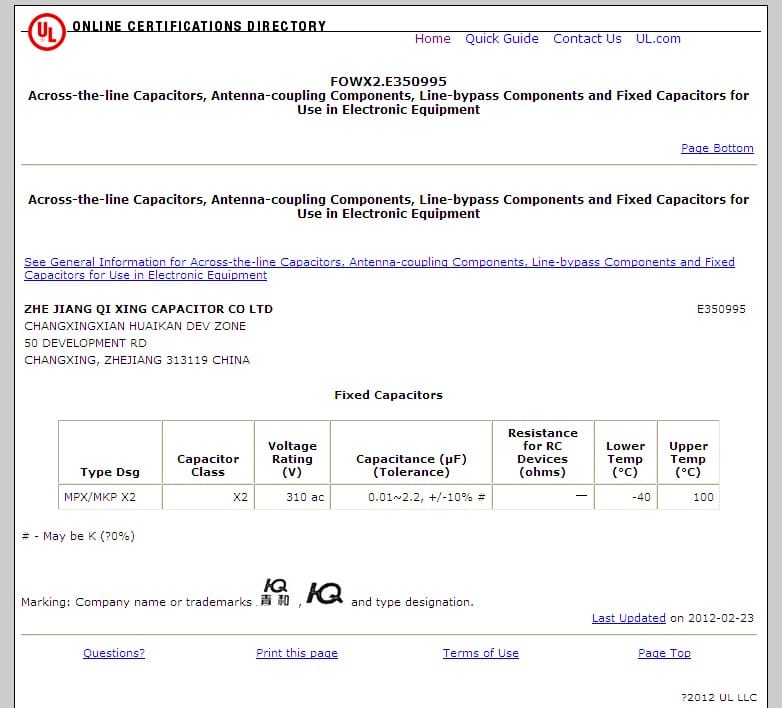Go to UL.com from the navigation

(x=658, y=39)
